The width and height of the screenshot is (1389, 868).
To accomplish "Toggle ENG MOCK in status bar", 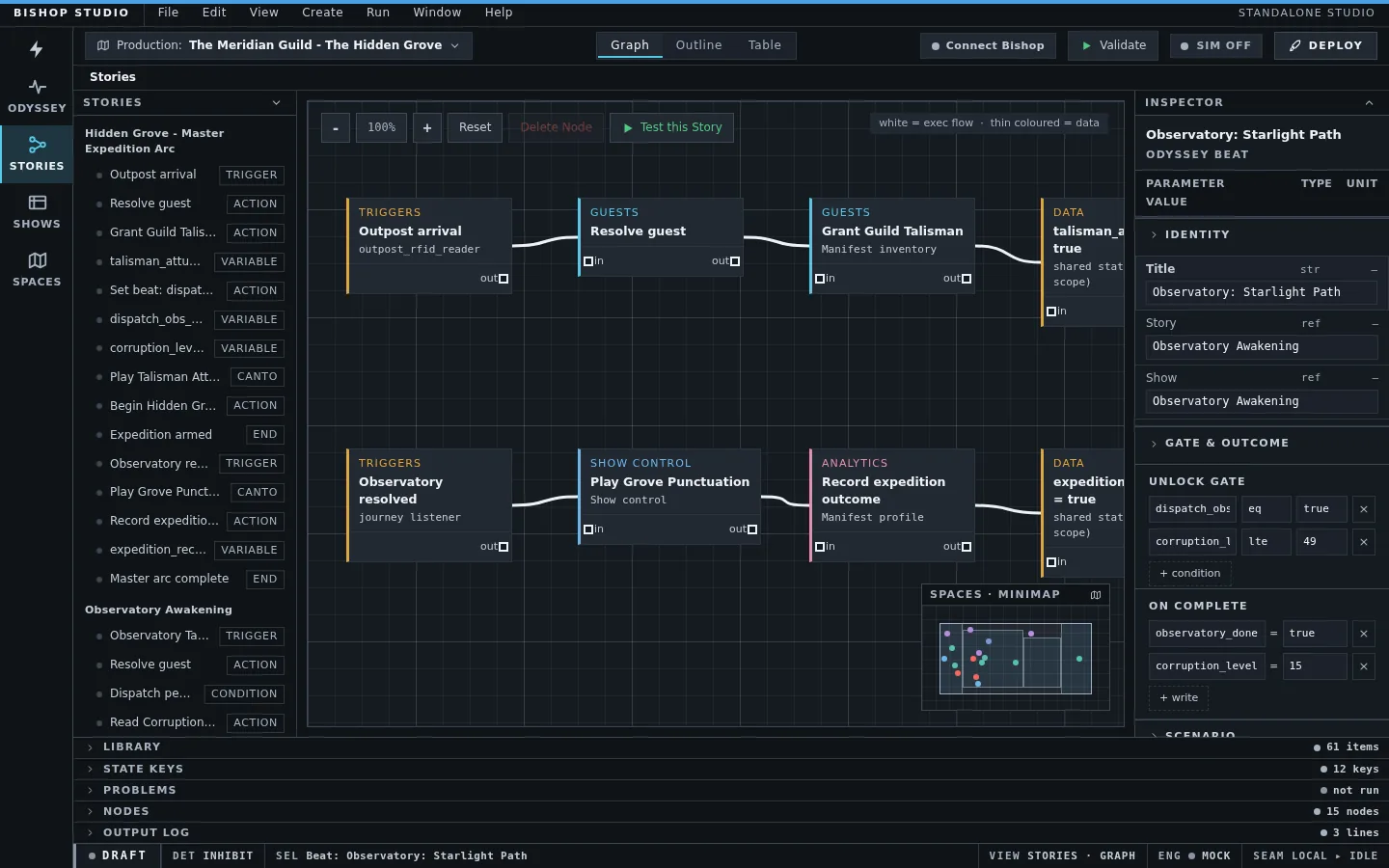I will pos(1194,855).
